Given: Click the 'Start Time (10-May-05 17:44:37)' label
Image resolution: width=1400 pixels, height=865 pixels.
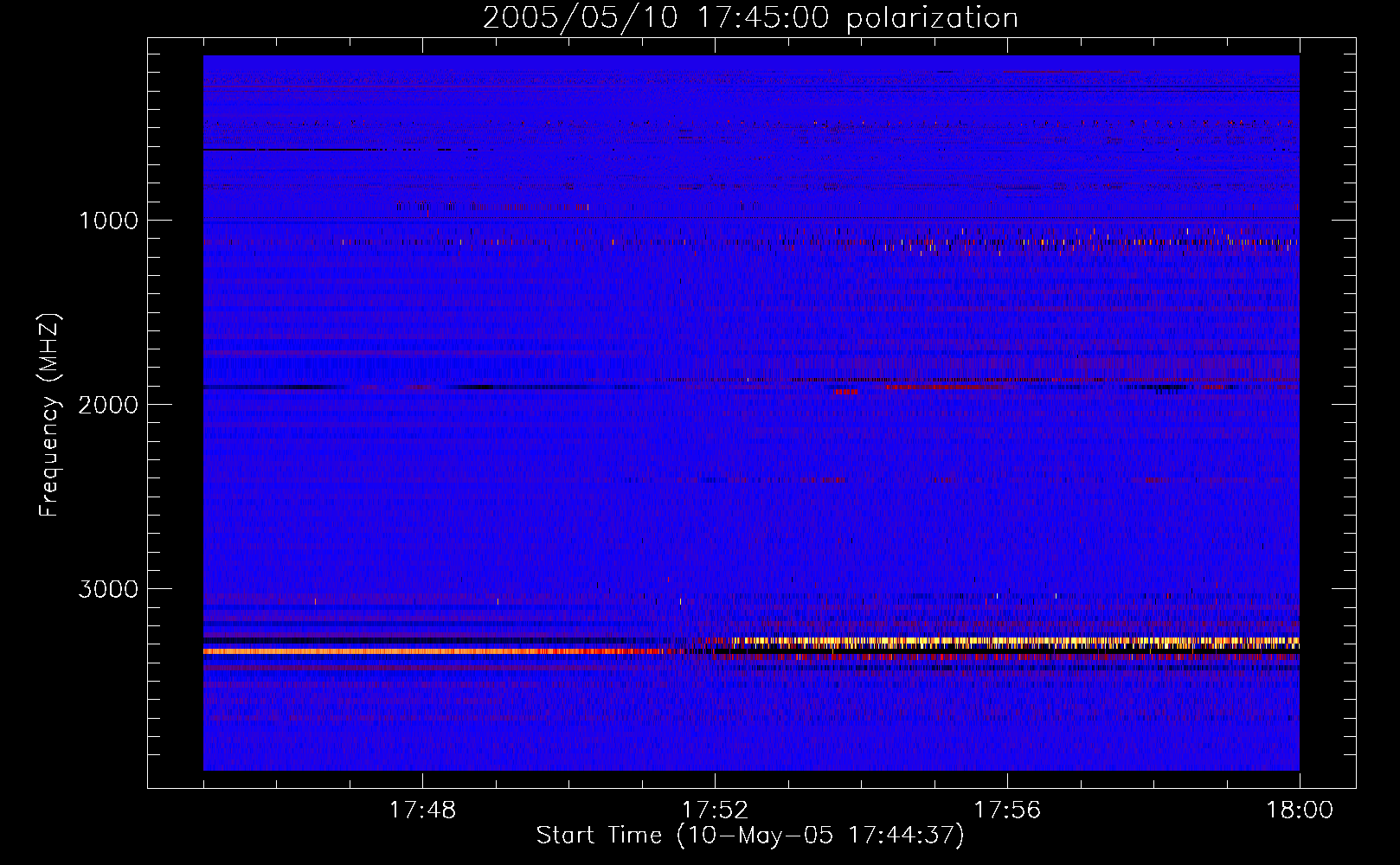Looking at the screenshot, I should [x=750, y=836].
